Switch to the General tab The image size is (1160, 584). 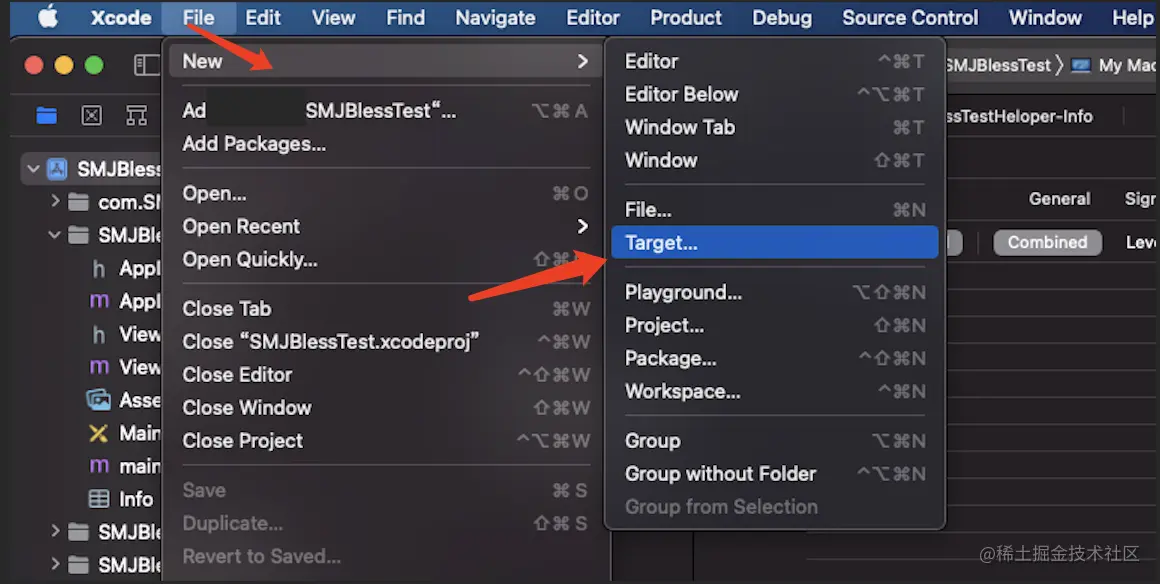point(1059,198)
